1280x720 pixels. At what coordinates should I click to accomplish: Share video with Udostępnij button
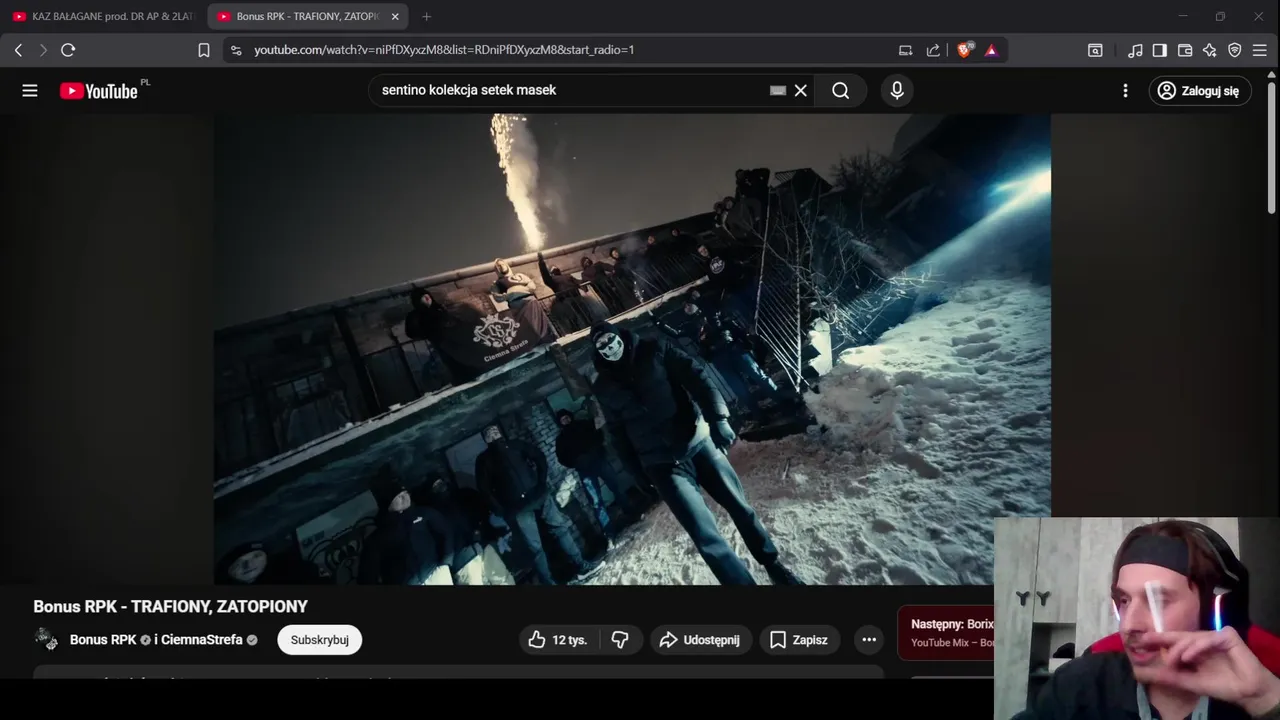tap(700, 640)
